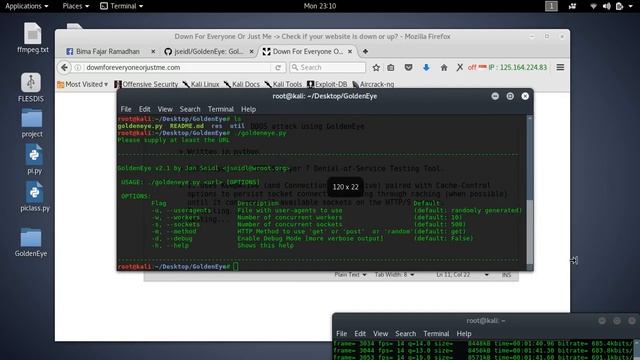The width and height of the screenshot is (640, 360).
Task: Close the Down For Everyone tab
Action: coord(350,51)
